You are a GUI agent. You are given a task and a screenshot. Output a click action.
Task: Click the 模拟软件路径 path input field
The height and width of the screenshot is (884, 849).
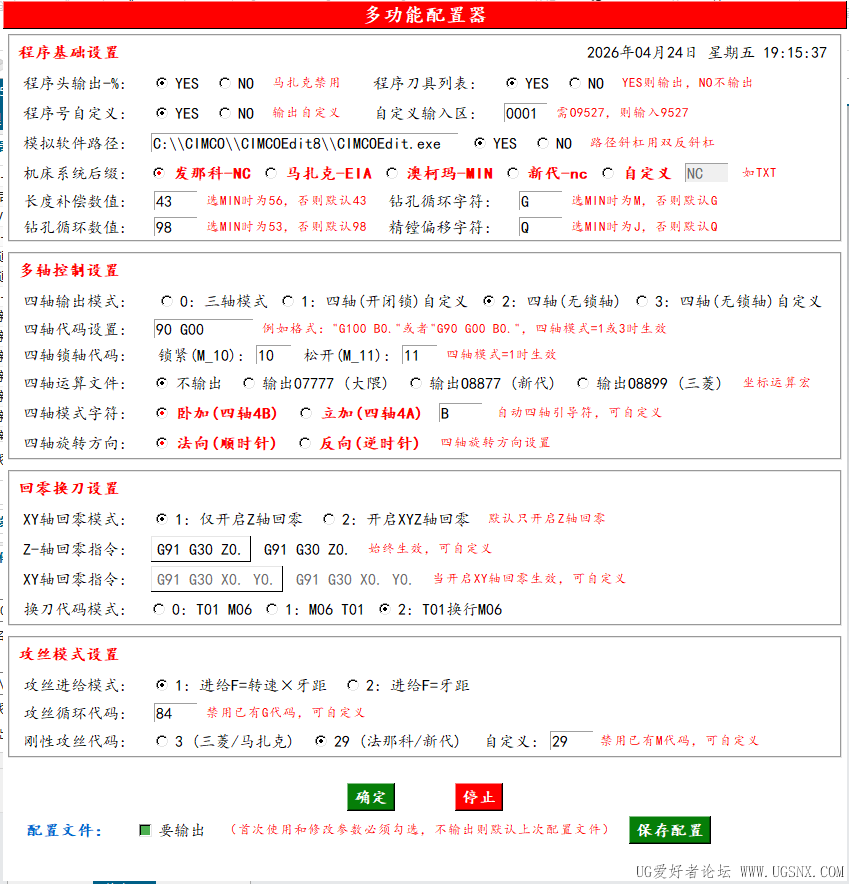click(x=304, y=144)
